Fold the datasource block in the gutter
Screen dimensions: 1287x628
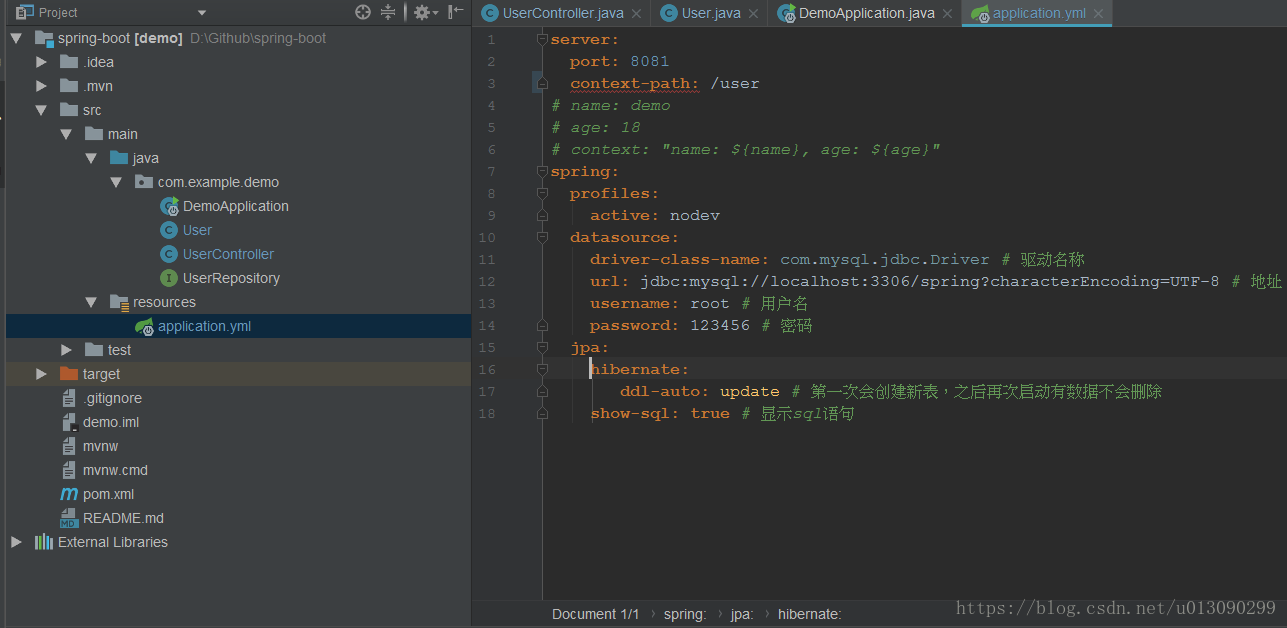pyautogui.click(x=542, y=237)
